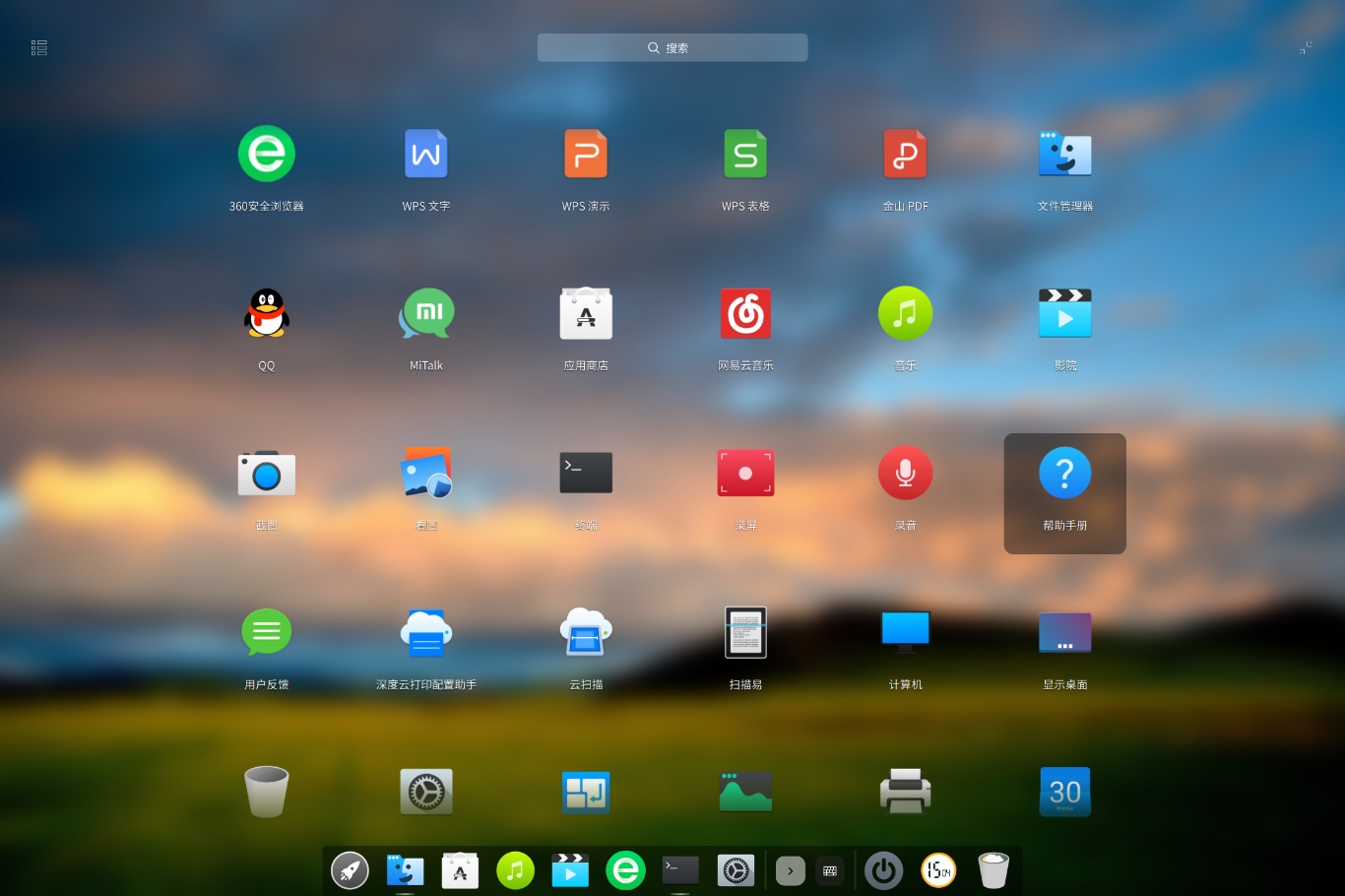This screenshot has width=1345, height=896.
Task: Exit fullscreen launcher via corner icon
Action: coord(1306,47)
